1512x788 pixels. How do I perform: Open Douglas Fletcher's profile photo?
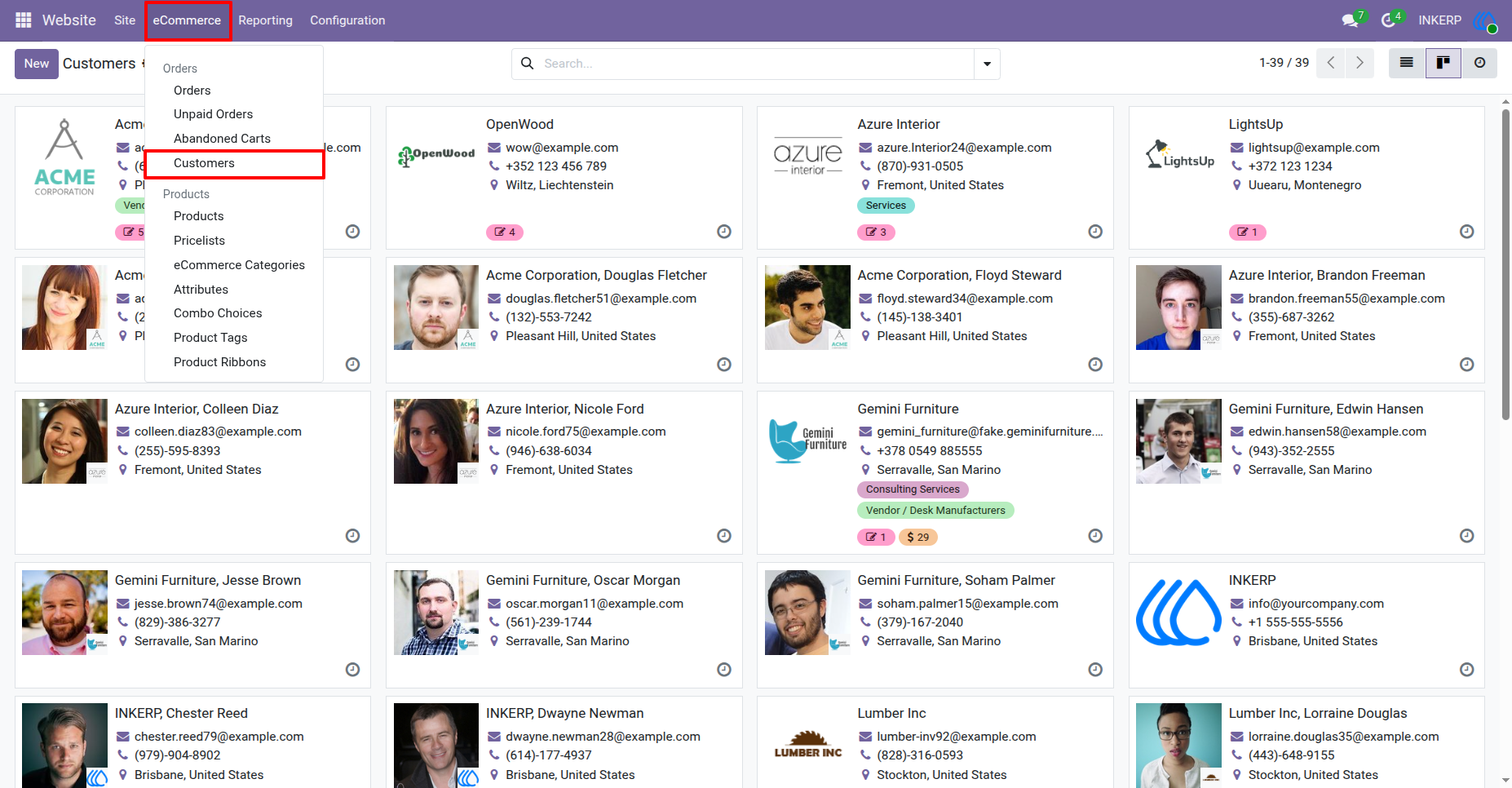tap(436, 308)
